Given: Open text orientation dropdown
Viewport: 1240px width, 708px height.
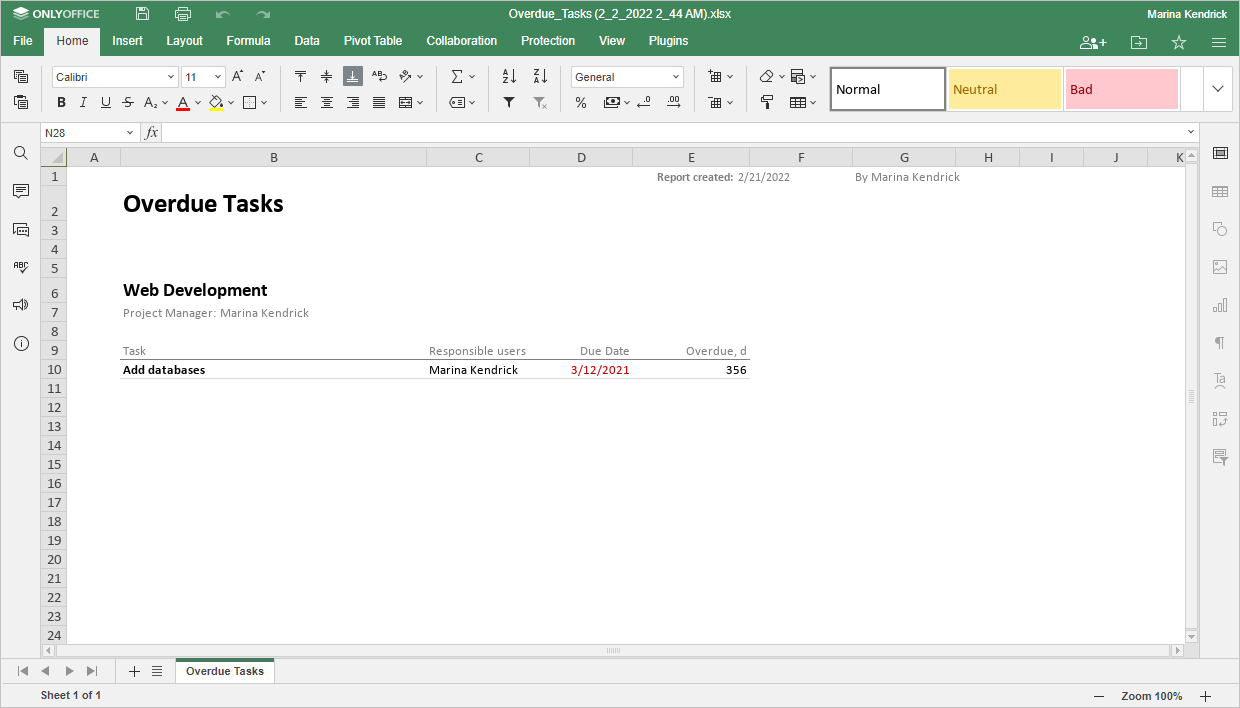Looking at the screenshot, I should pyautogui.click(x=420, y=77).
